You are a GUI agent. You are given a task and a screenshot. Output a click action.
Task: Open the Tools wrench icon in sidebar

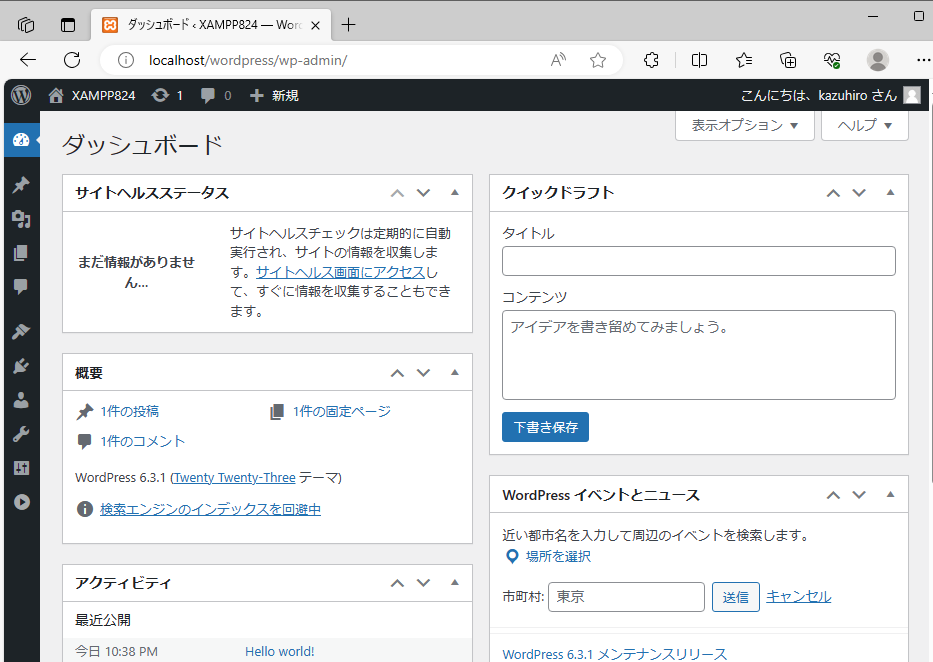(20, 434)
